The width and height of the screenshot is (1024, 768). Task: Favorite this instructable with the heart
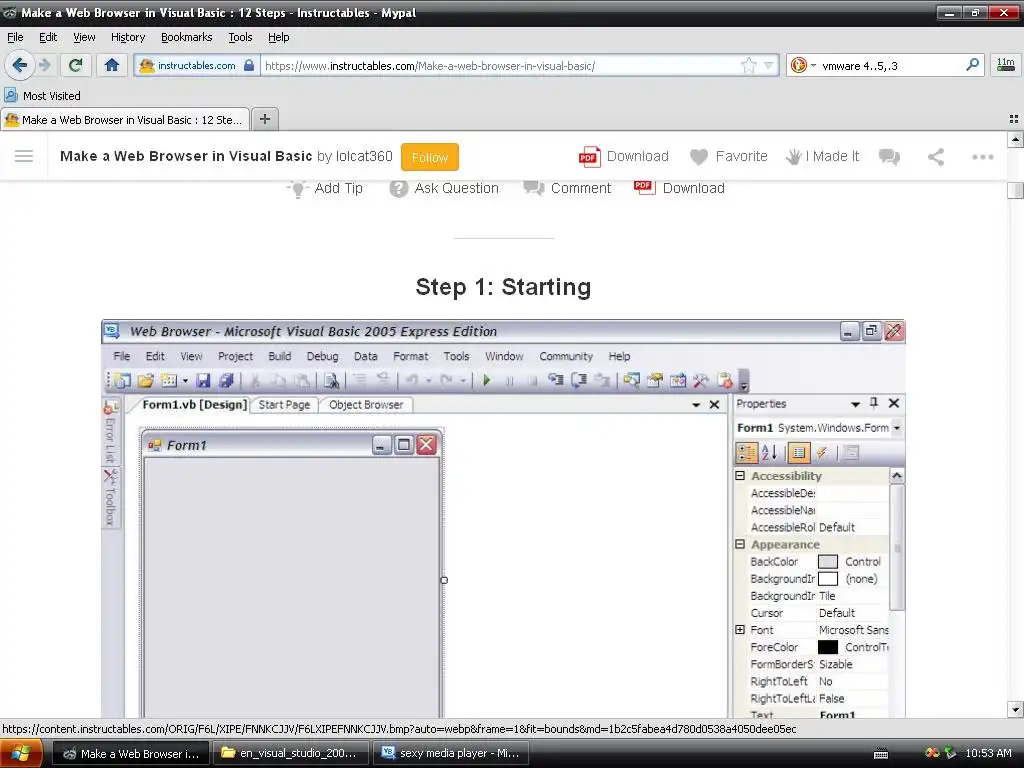click(x=729, y=157)
